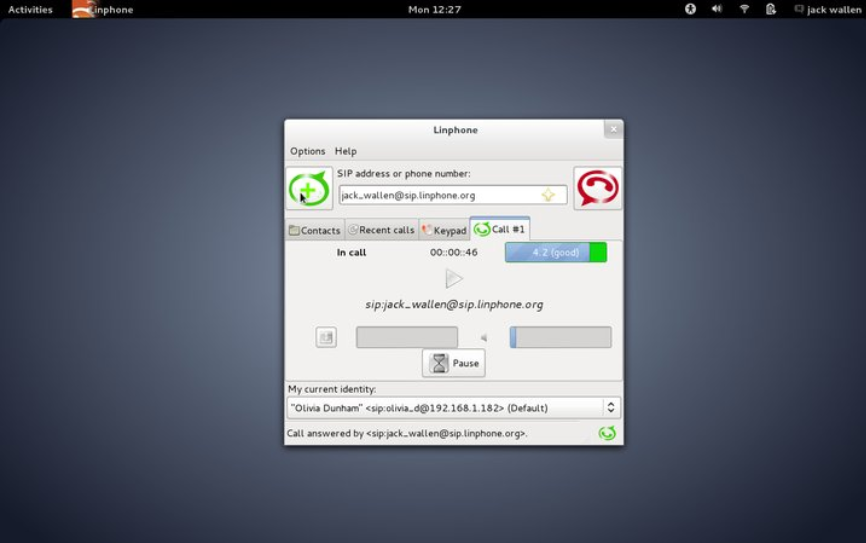Click the small button beside the left level bar
Screen dimensions: 866x543
(x=326, y=337)
